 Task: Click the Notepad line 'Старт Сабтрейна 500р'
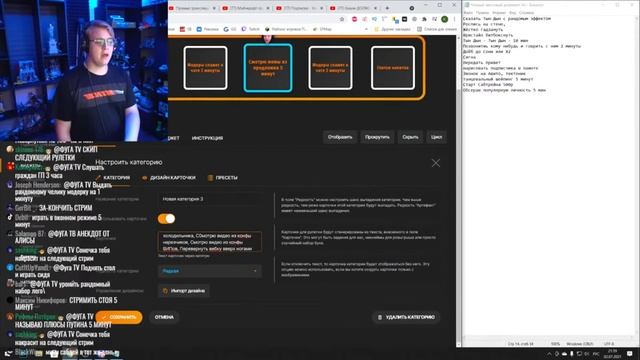tap(488, 84)
